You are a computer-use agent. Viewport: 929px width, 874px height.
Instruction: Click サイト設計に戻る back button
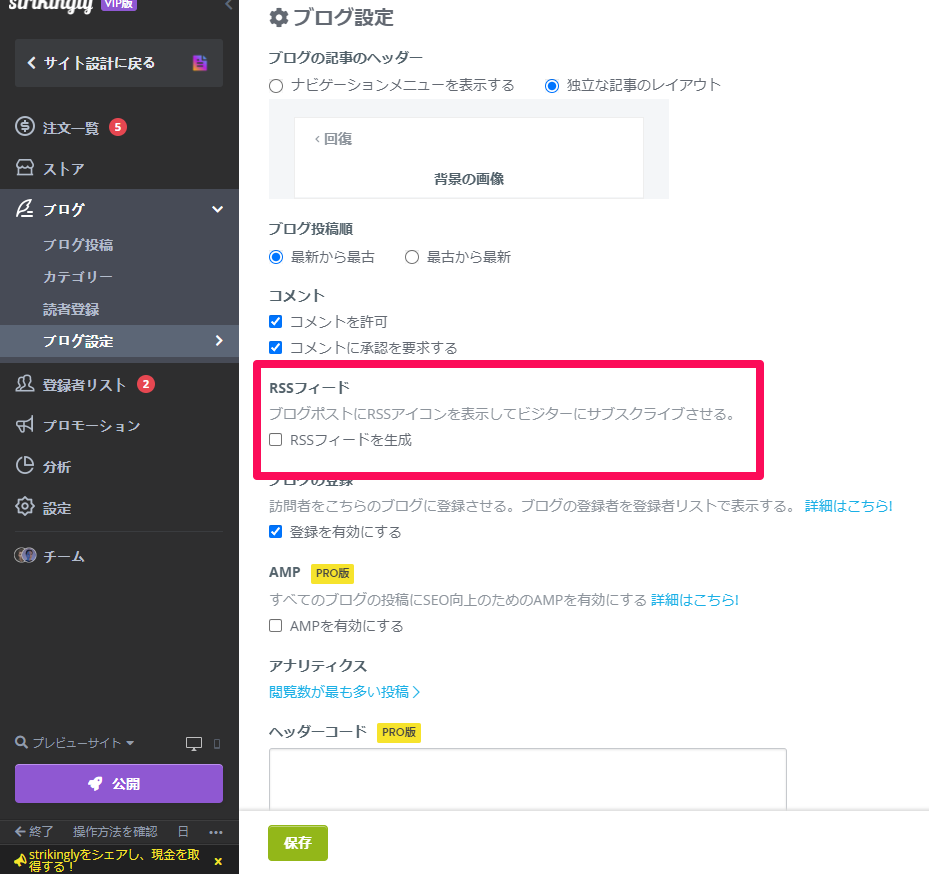[x=119, y=63]
